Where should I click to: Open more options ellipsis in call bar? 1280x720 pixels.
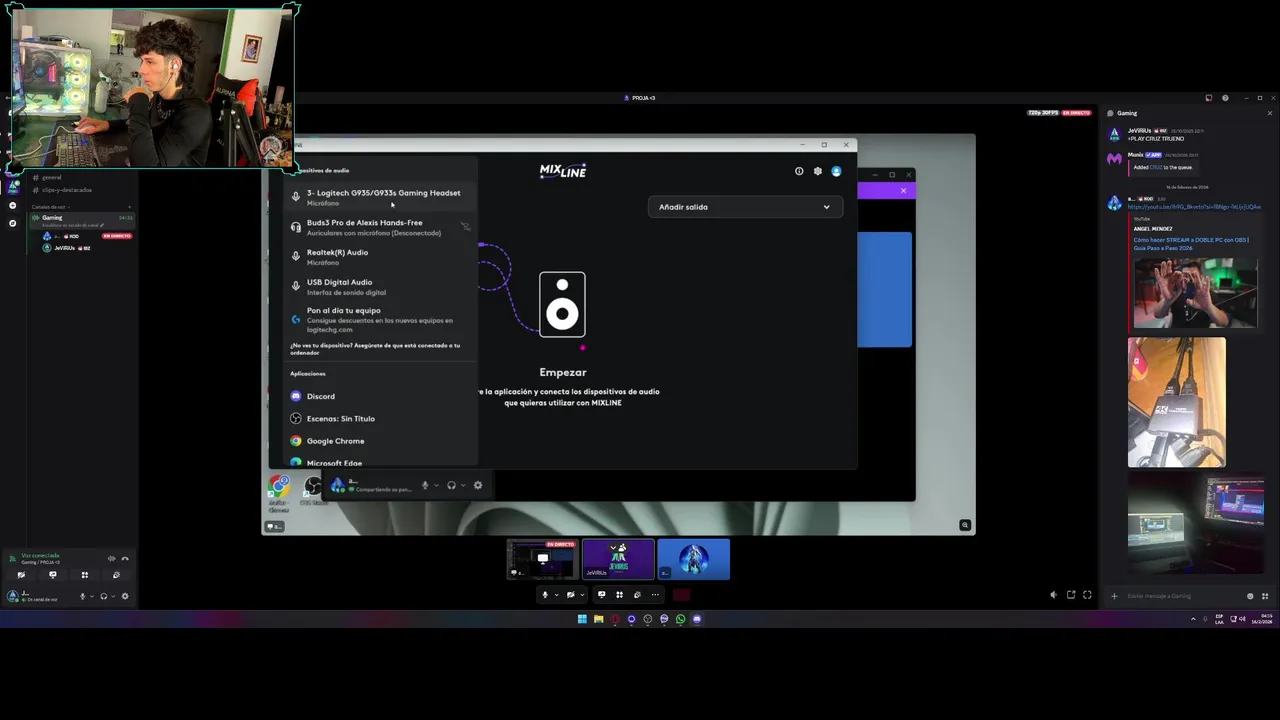click(x=655, y=594)
